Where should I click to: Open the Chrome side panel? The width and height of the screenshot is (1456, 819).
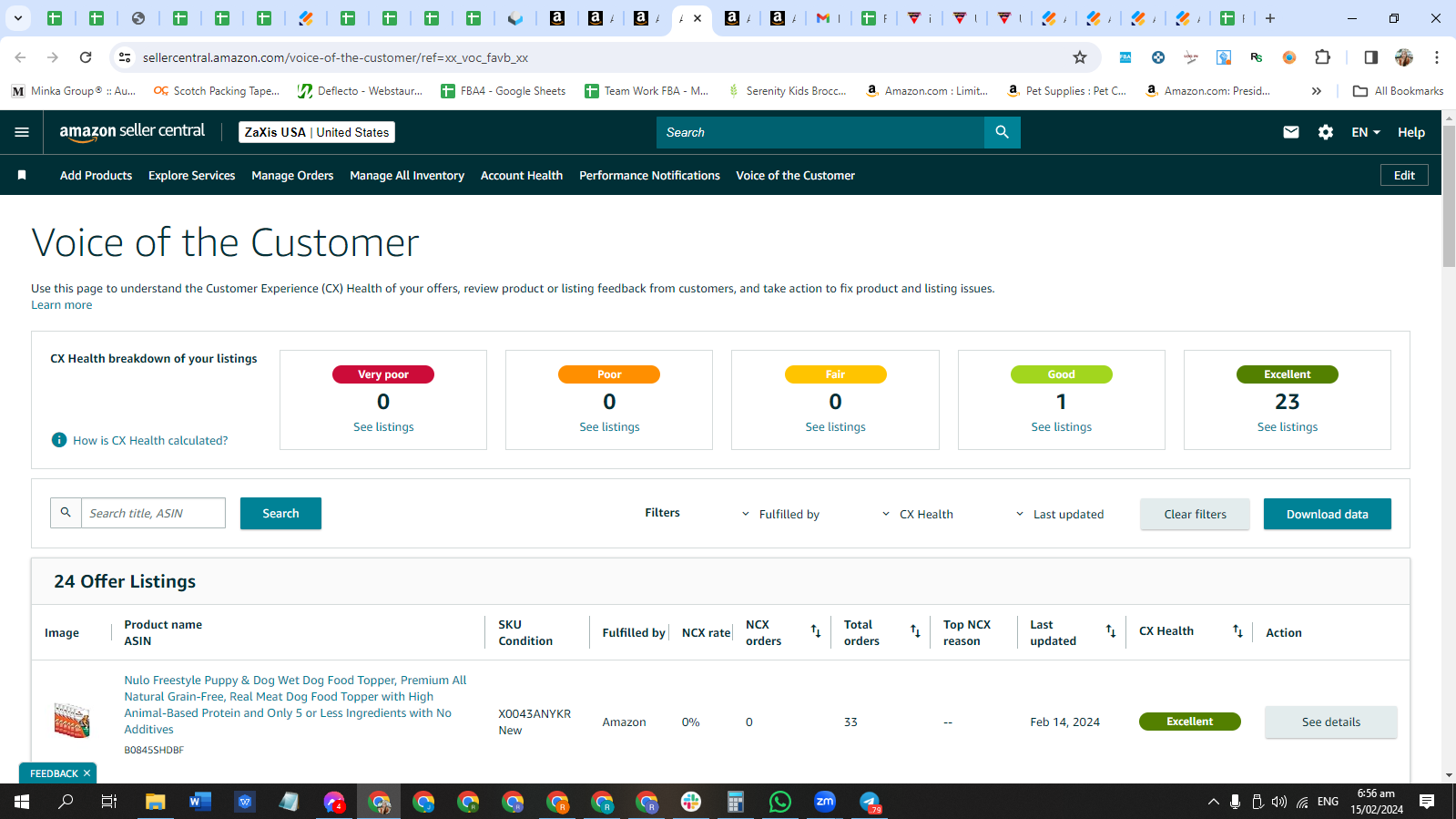[x=1370, y=57]
